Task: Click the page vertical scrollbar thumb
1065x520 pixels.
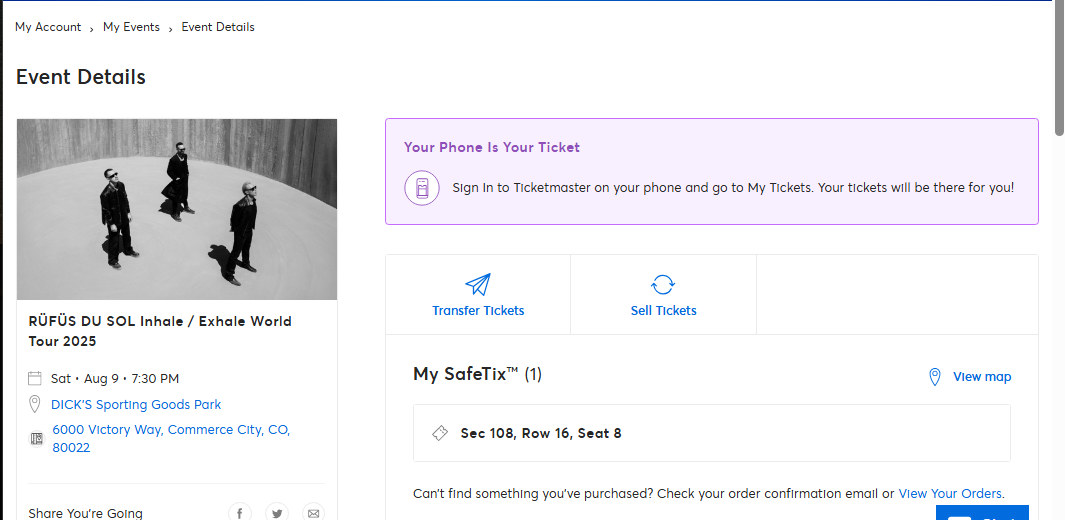Action: [x=1060, y=68]
